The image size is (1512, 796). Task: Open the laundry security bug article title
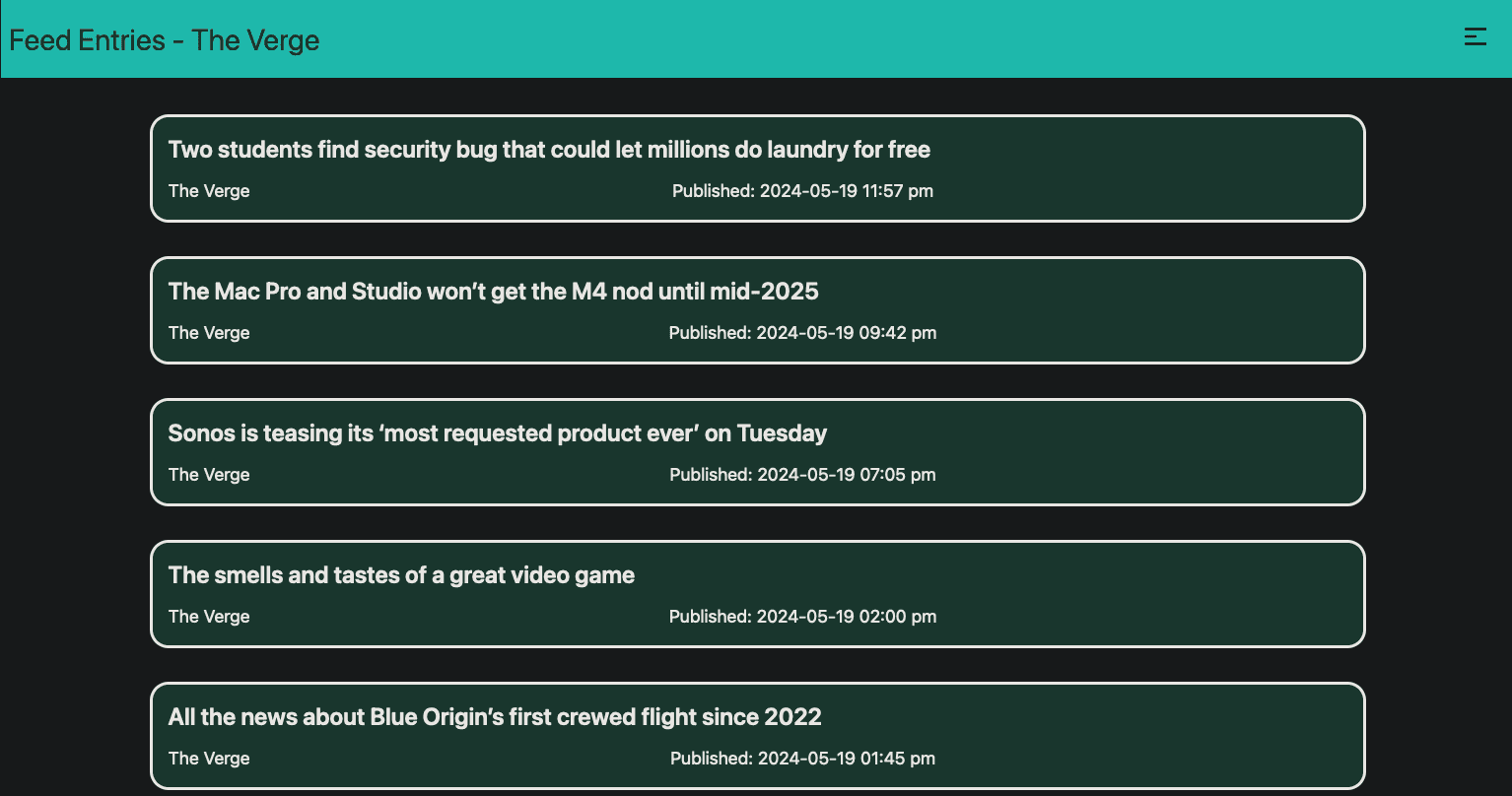click(x=549, y=150)
